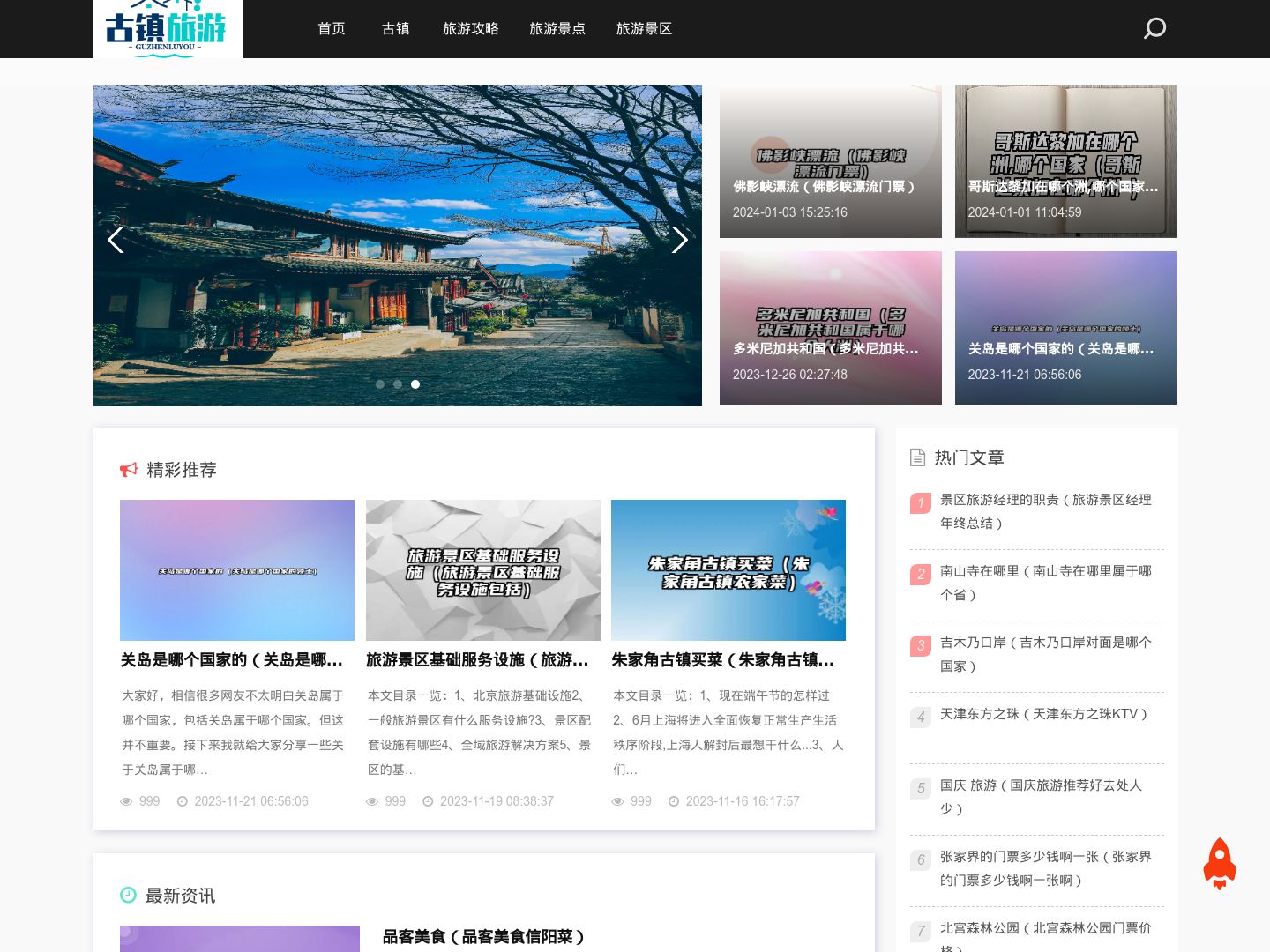
Task: Click excerpt beginning 本文目录一览：1、现在端午节
Action: pyautogui.click(x=728, y=733)
